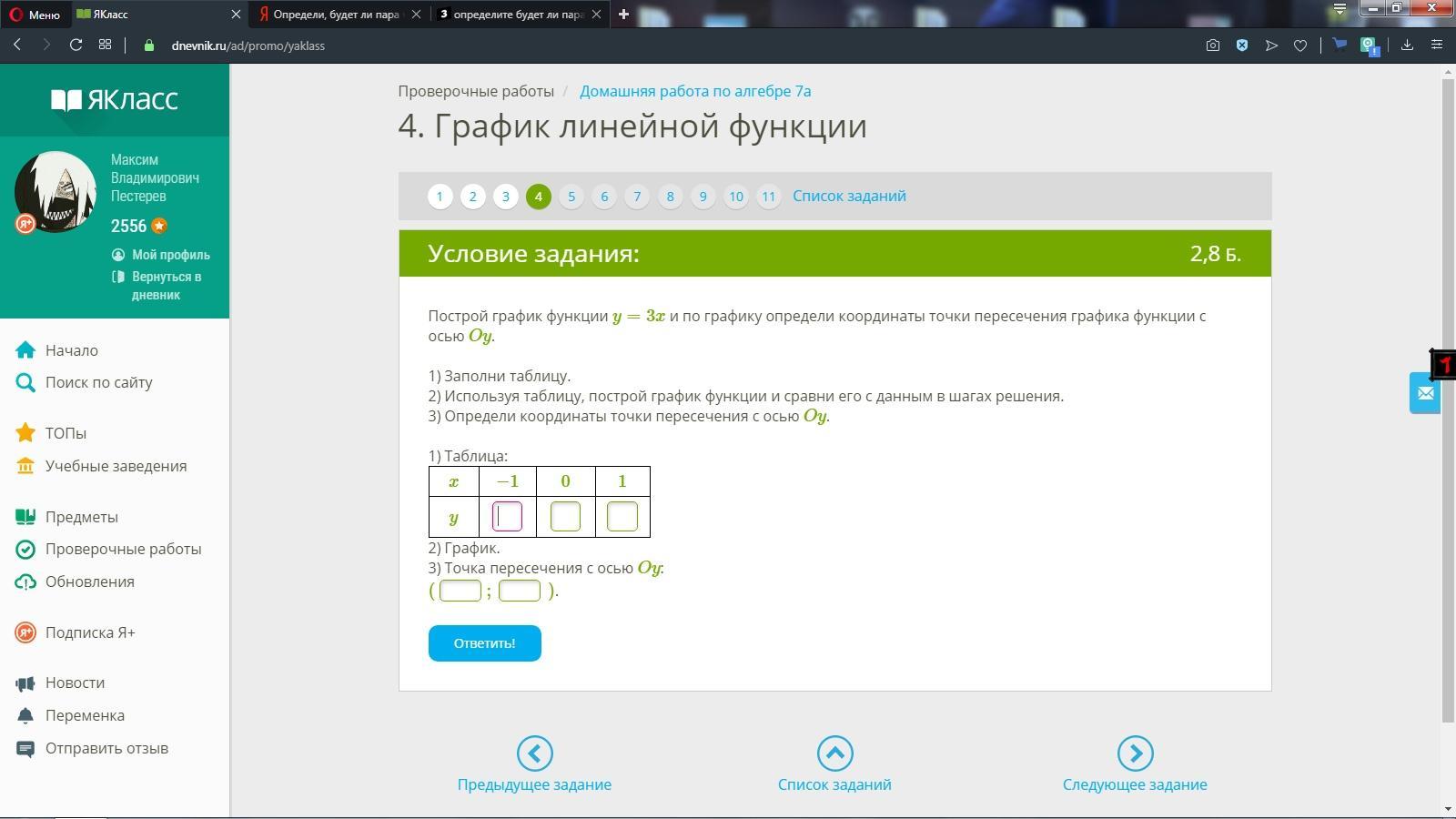The height and width of the screenshot is (819, 1456).
Task: Open the Speed Dial start page
Action: coord(106,45)
